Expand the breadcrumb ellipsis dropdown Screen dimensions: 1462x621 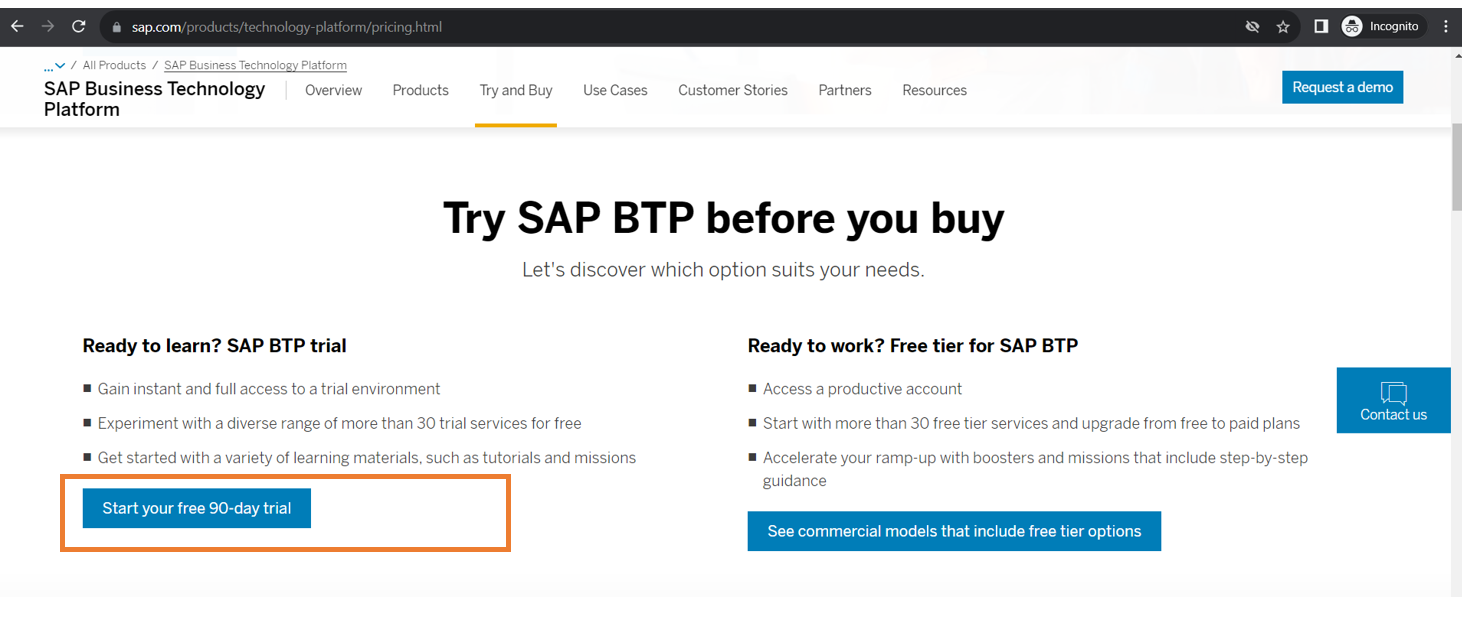tap(54, 66)
